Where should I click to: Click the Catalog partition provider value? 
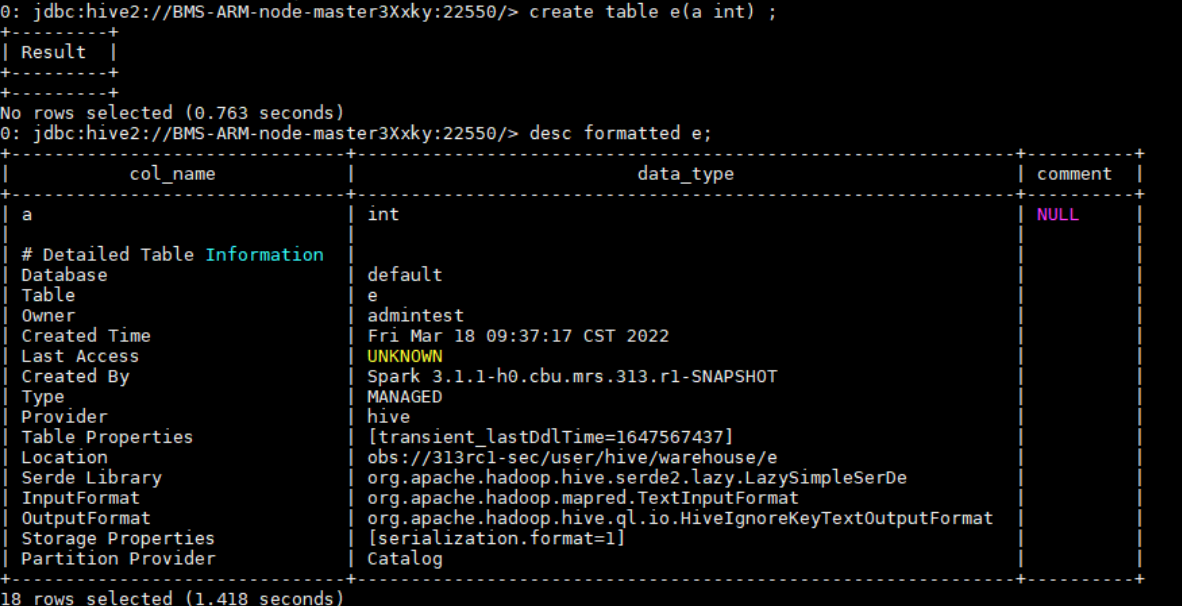pos(405,559)
